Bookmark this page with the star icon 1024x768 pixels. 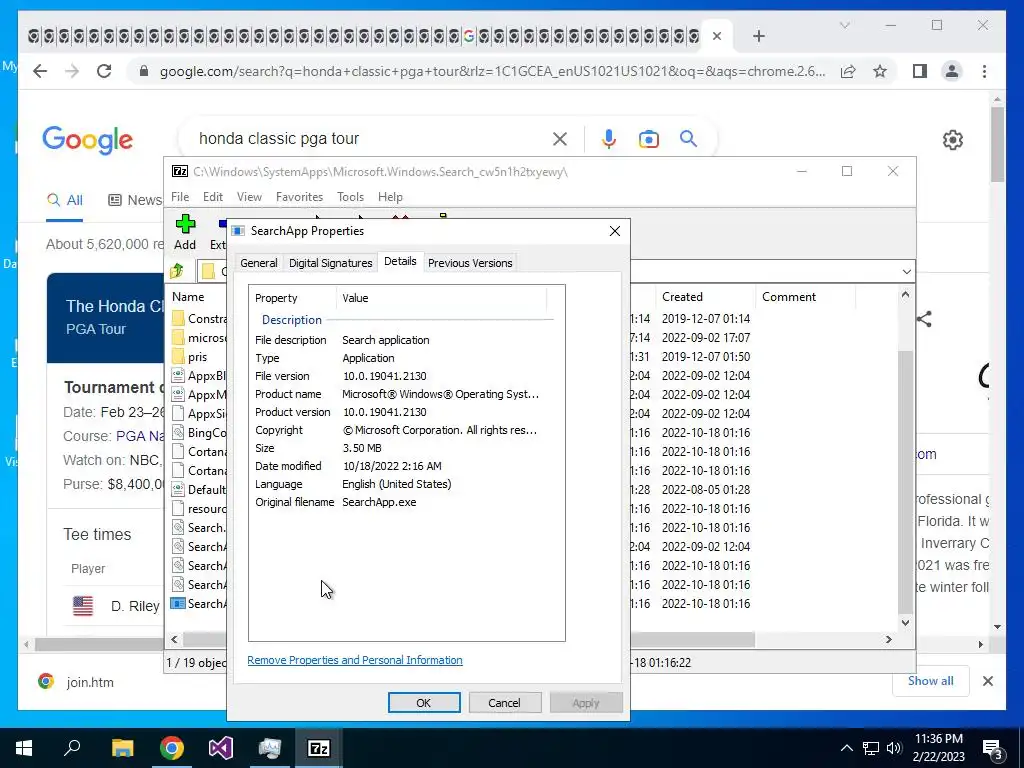tap(880, 71)
